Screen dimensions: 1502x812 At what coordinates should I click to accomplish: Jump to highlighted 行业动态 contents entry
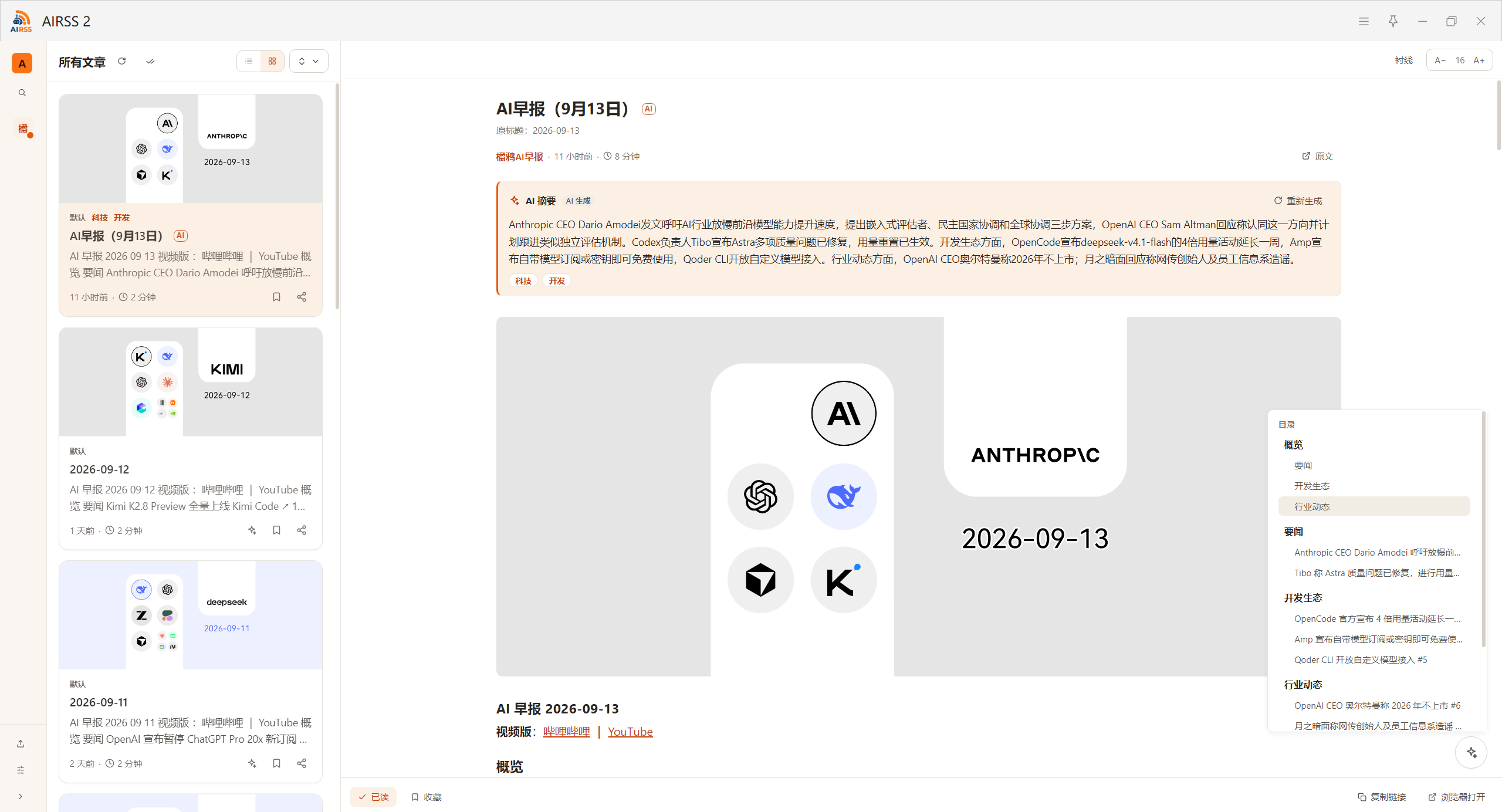click(x=1374, y=506)
